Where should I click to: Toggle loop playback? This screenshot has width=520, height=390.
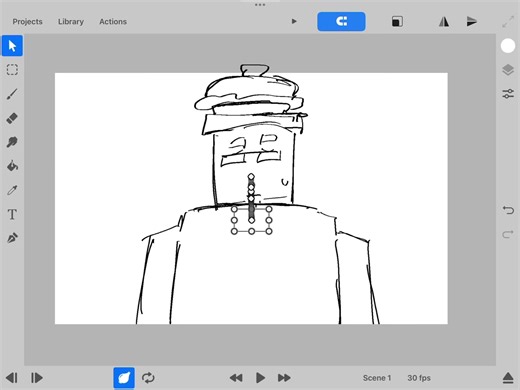(148, 378)
